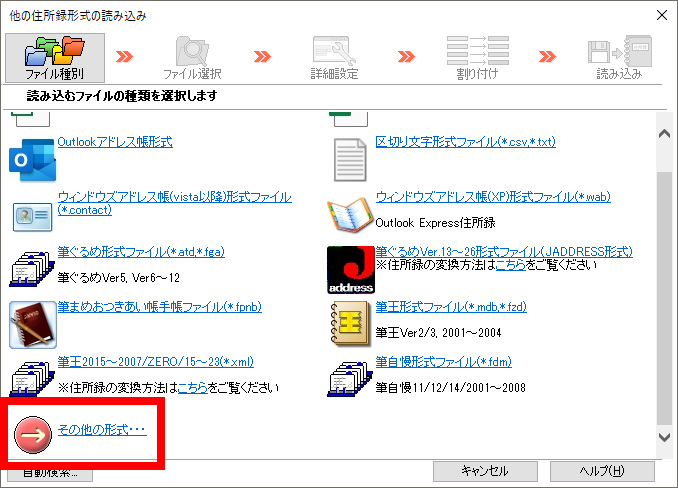This screenshot has width=678, height=488.
Task: Select 筆王2015~2007/ZERO/15~23(*.xml) link
Action: [156, 362]
